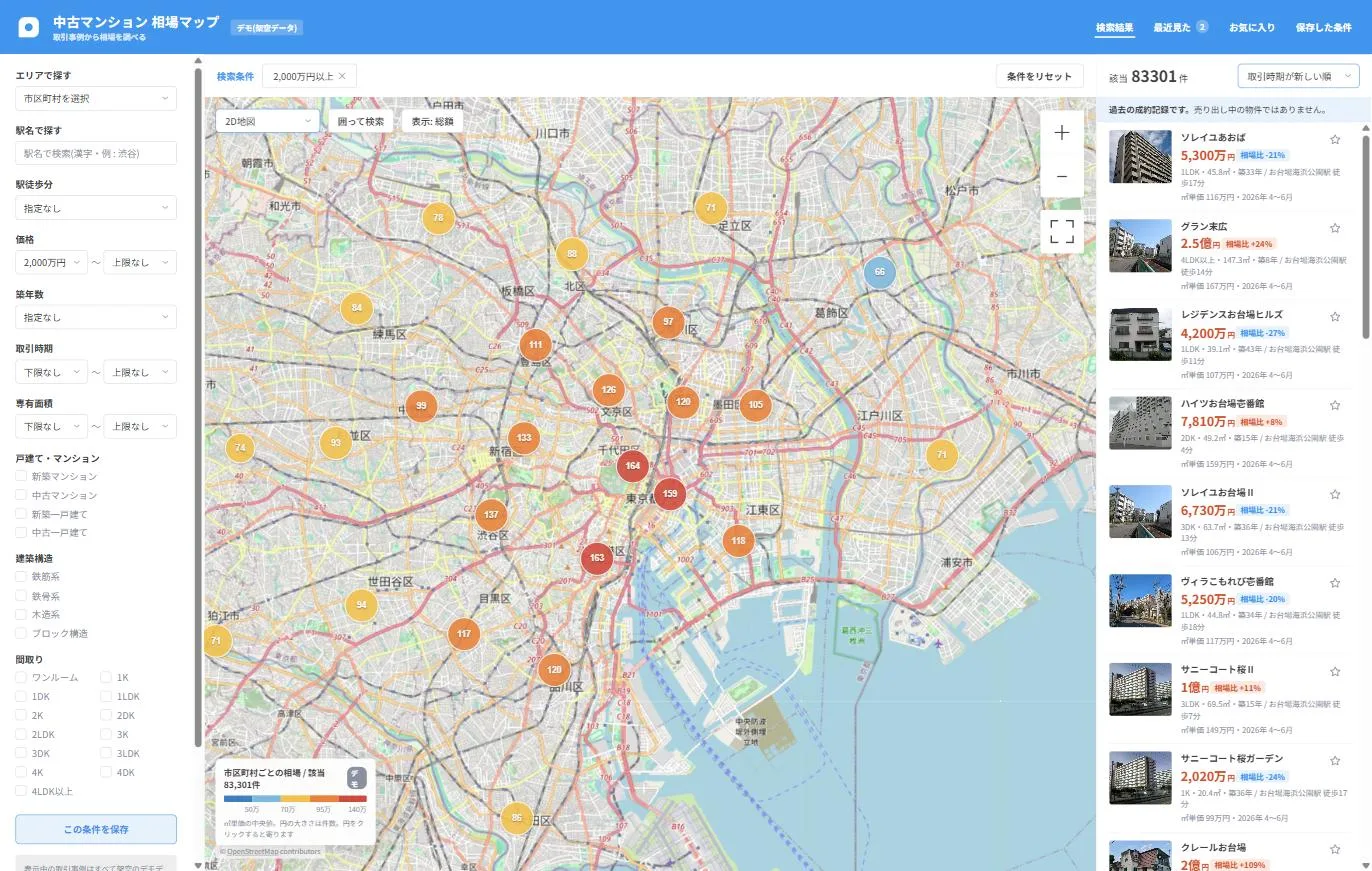
Task: Favorite サニーコート桜ガーデン with the star
Action: point(1335,761)
